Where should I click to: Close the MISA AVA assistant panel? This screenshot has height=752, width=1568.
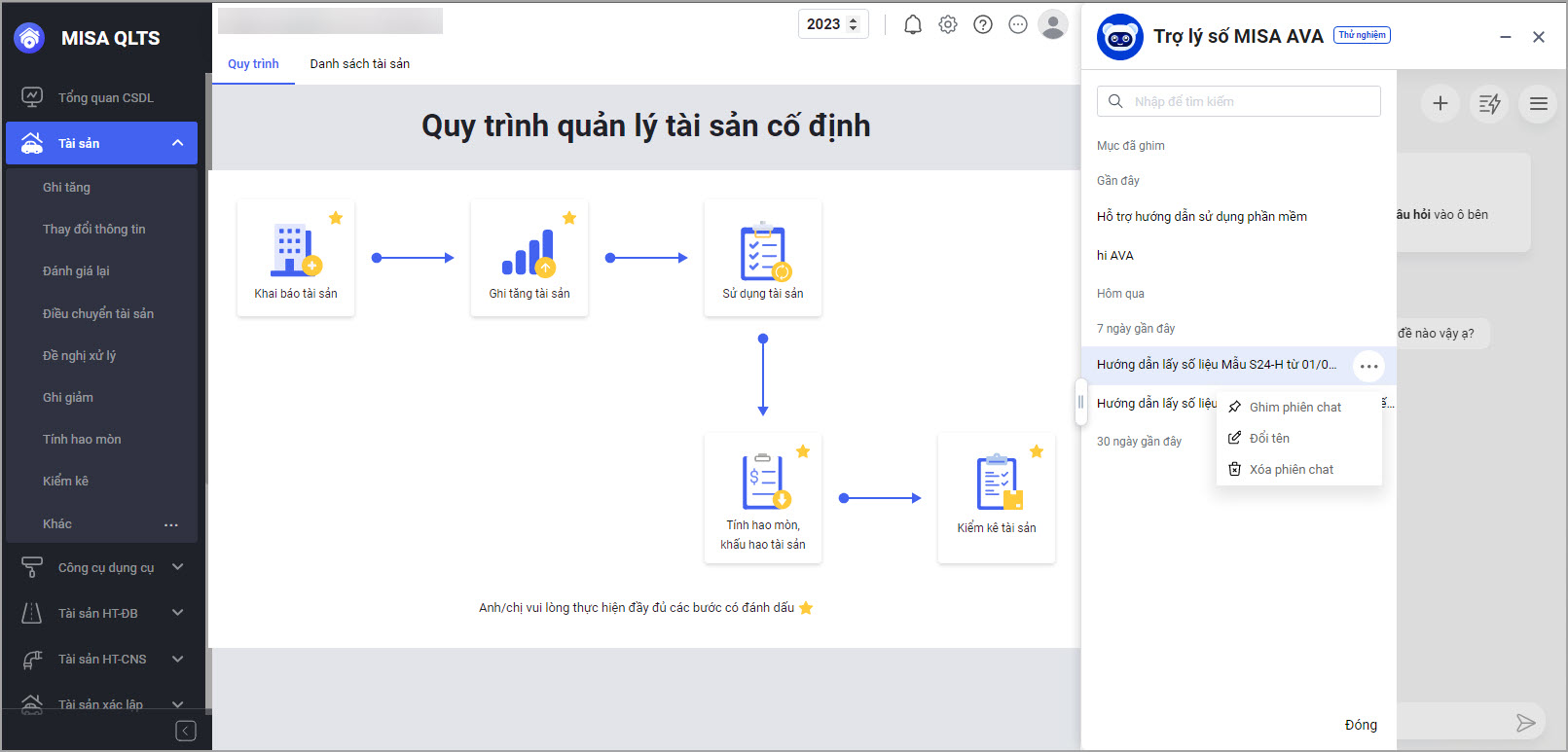pyautogui.click(x=1539, y=37)
